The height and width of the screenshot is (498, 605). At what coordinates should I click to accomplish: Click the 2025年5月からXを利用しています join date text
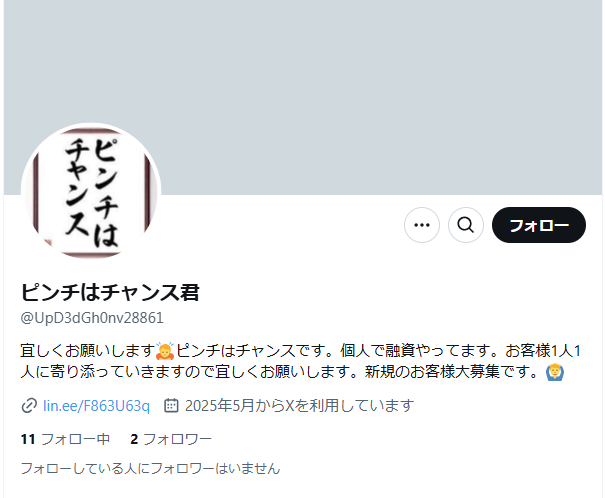299,406
